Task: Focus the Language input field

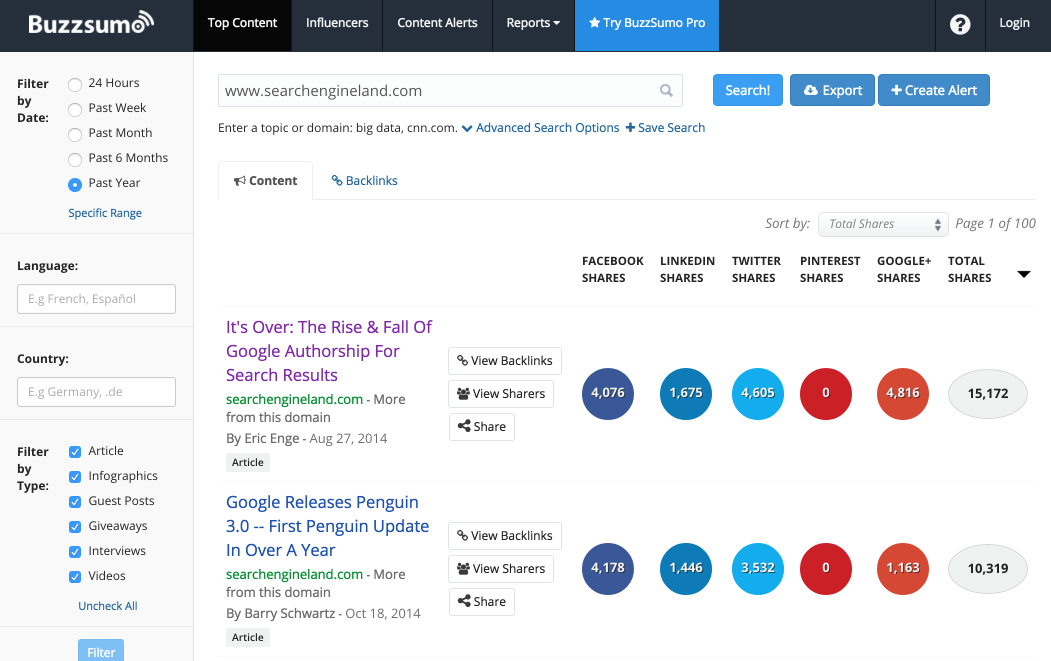Action: 97,299
